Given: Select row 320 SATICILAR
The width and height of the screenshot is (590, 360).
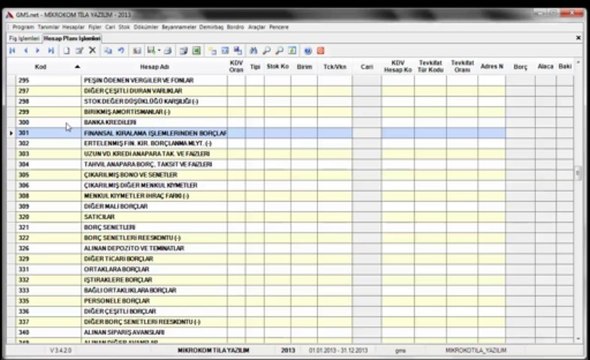Looking at the screenshot, I should 294,217.
